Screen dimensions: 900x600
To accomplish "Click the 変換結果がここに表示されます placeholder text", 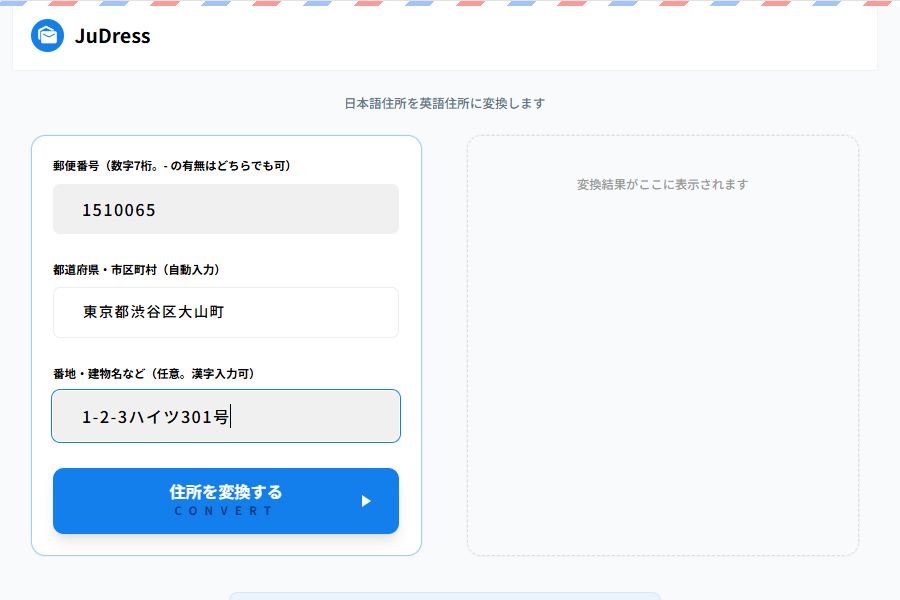I will tap(662, 185).
